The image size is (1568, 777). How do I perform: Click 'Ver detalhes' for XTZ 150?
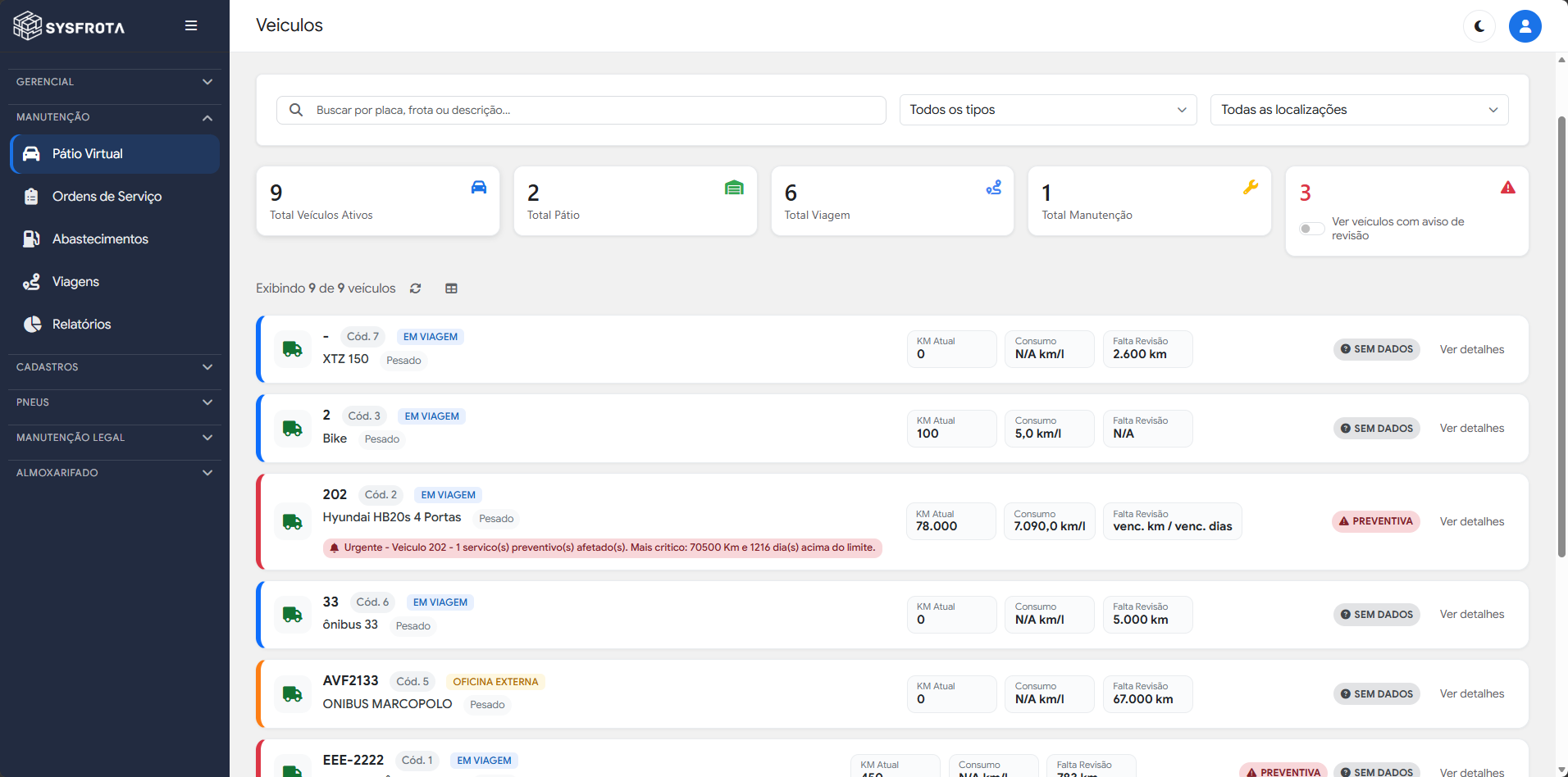(x=1472, y=349)
